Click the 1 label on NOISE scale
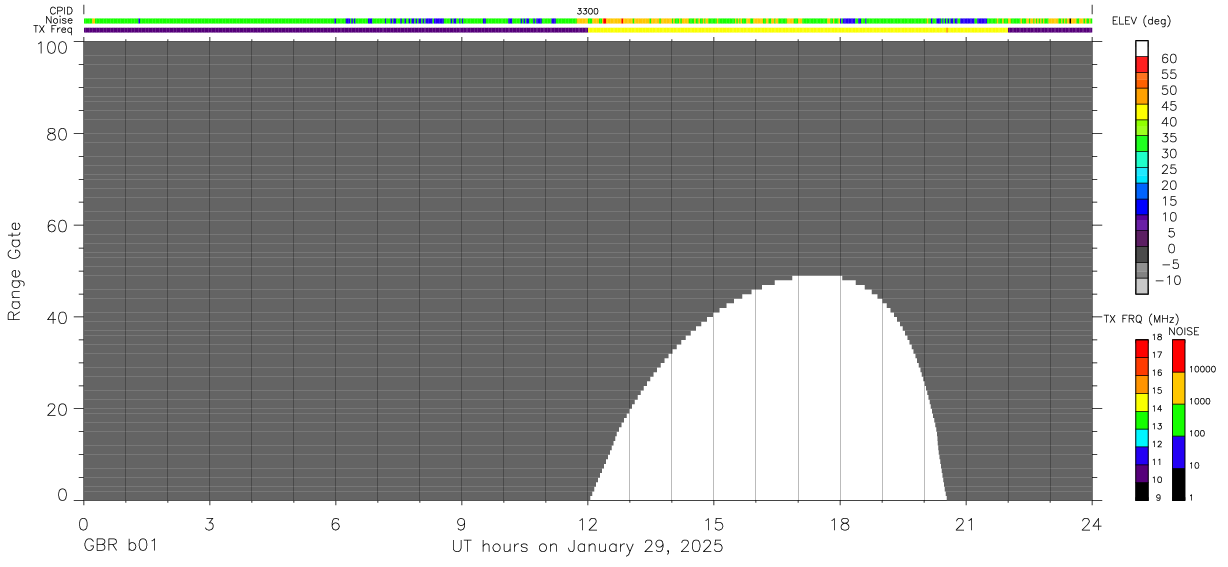Screen dimensions: 1228x567 click(x=1192, y=497)
